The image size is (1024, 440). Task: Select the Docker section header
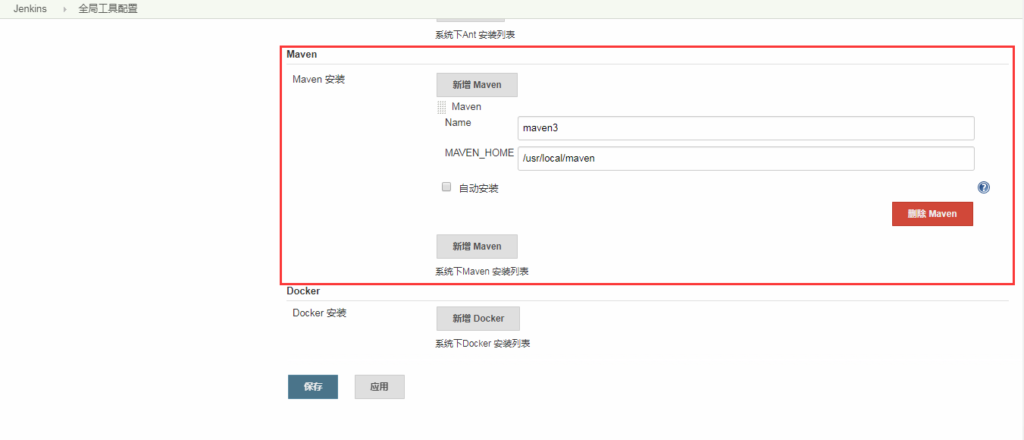[x=303, y=291]
